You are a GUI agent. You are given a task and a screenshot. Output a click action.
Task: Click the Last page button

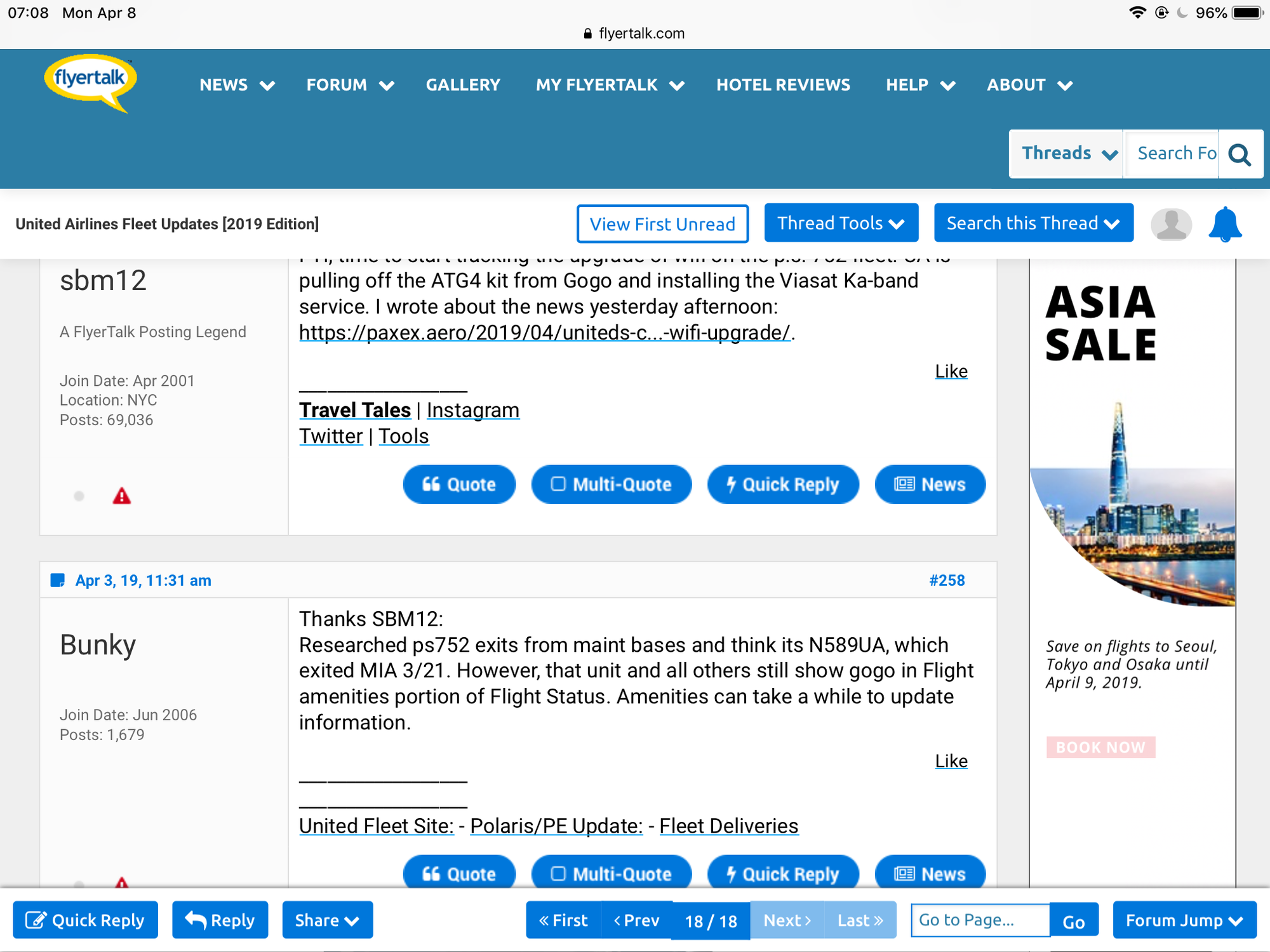tap(860, 920)
